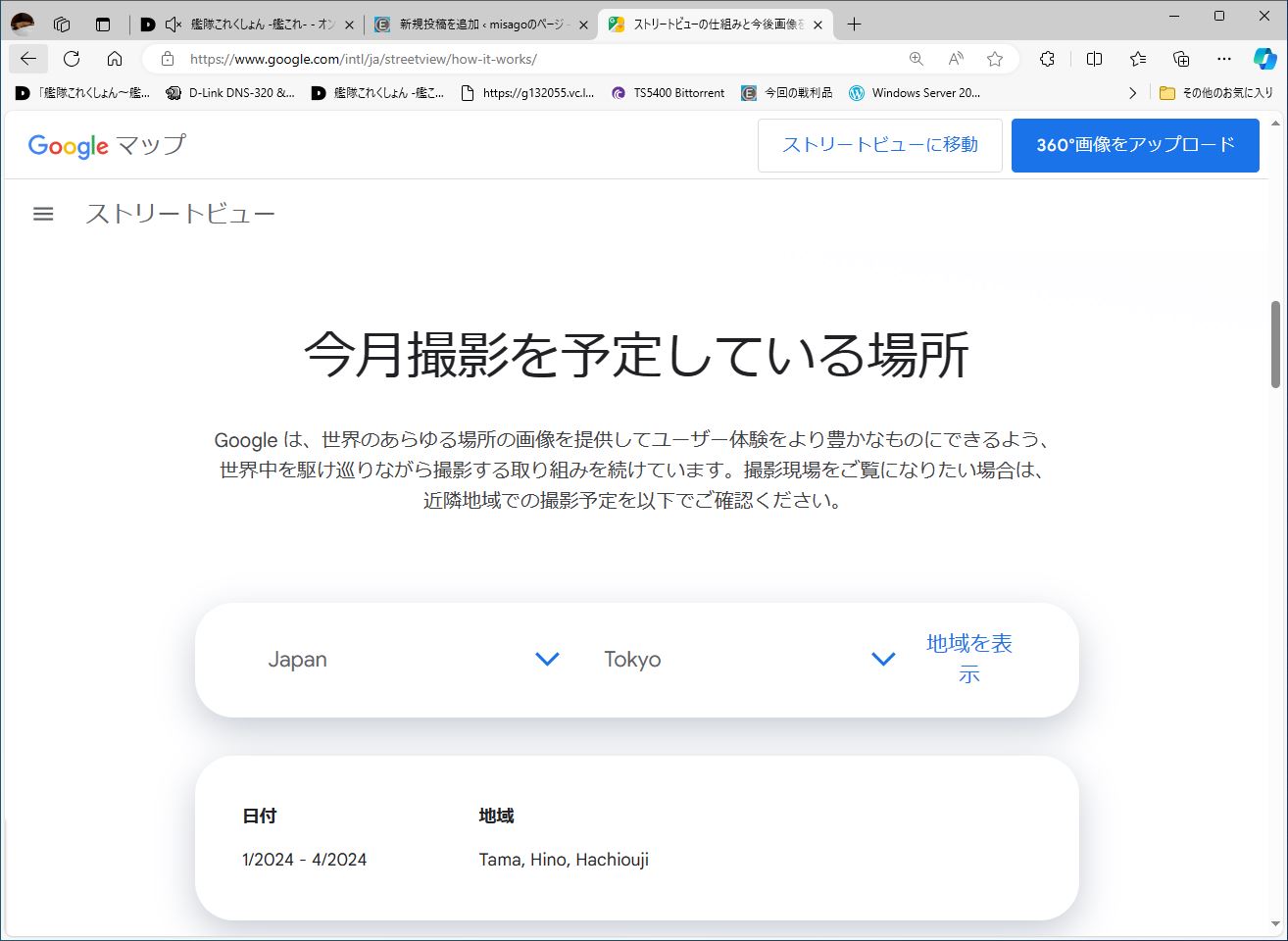Open the tab actions menu icon
Screen dimensions: 1288x941
(103, 25)
